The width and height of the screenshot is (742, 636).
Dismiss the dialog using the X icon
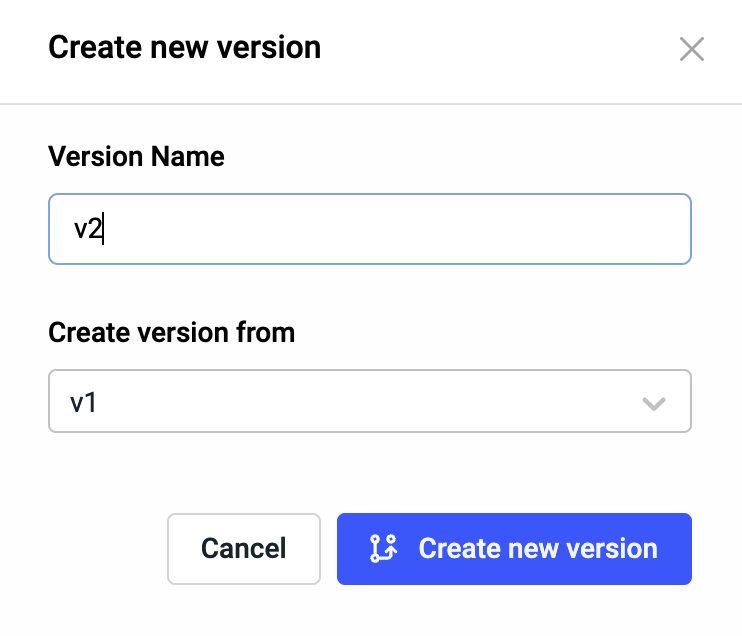[x=691, y=49]
